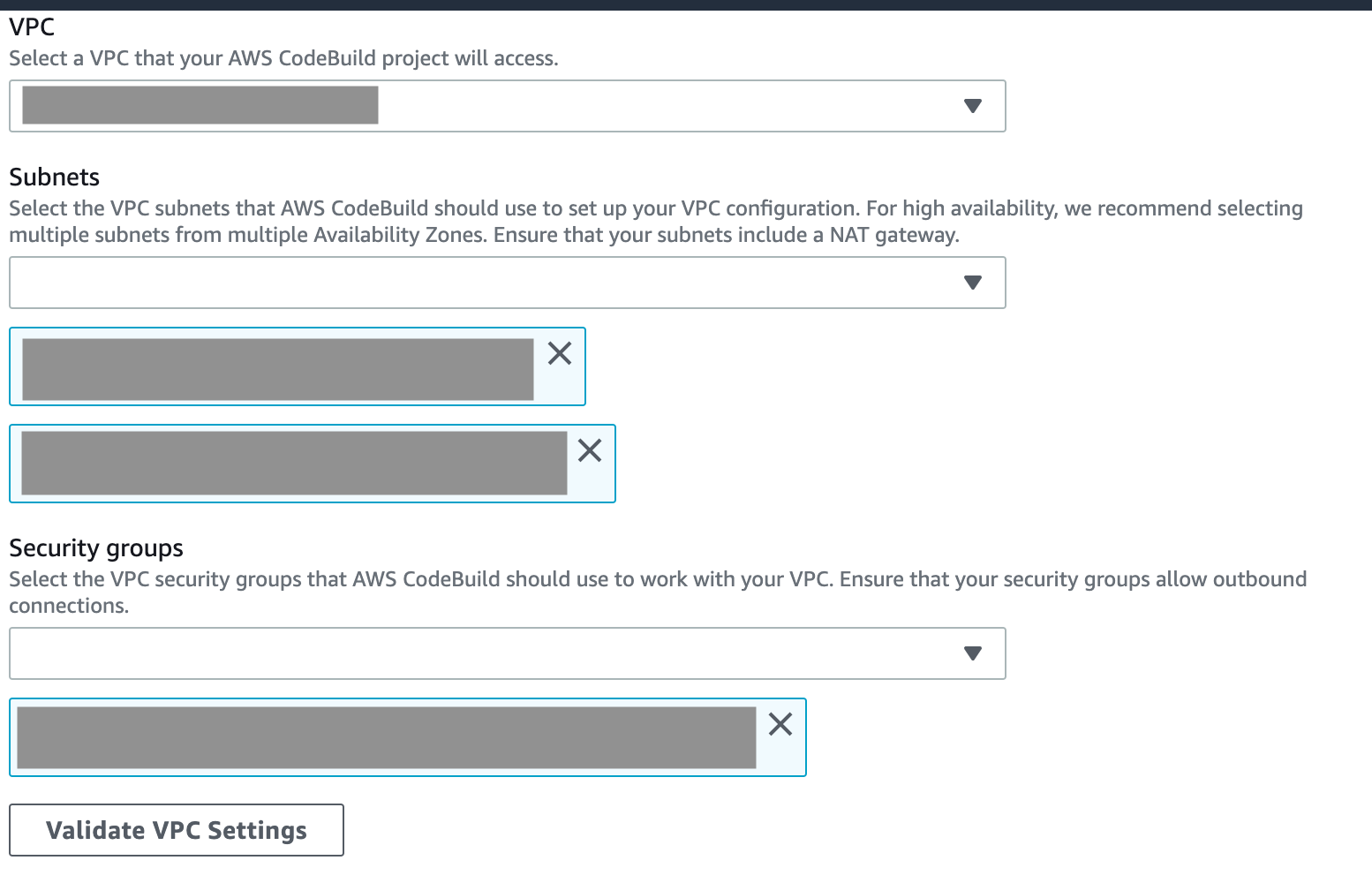The image size is (1372, 883).
Task: Click the VPC section heading
Action: [x=31, y=26]
